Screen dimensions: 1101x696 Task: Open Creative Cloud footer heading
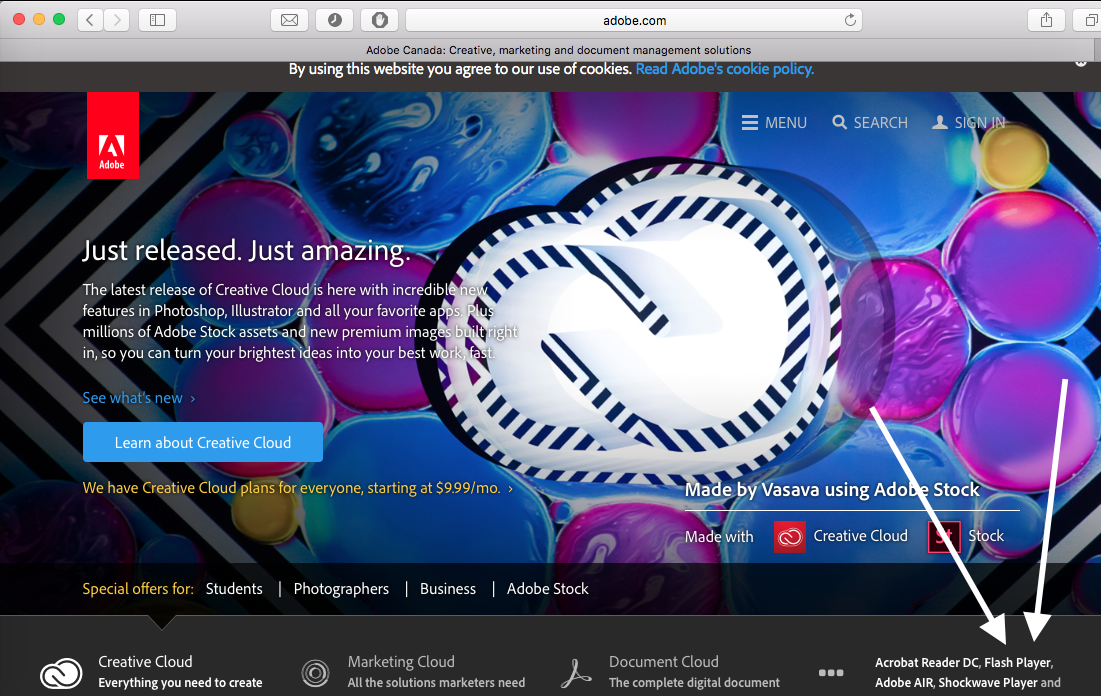click(x=145, y=662)
